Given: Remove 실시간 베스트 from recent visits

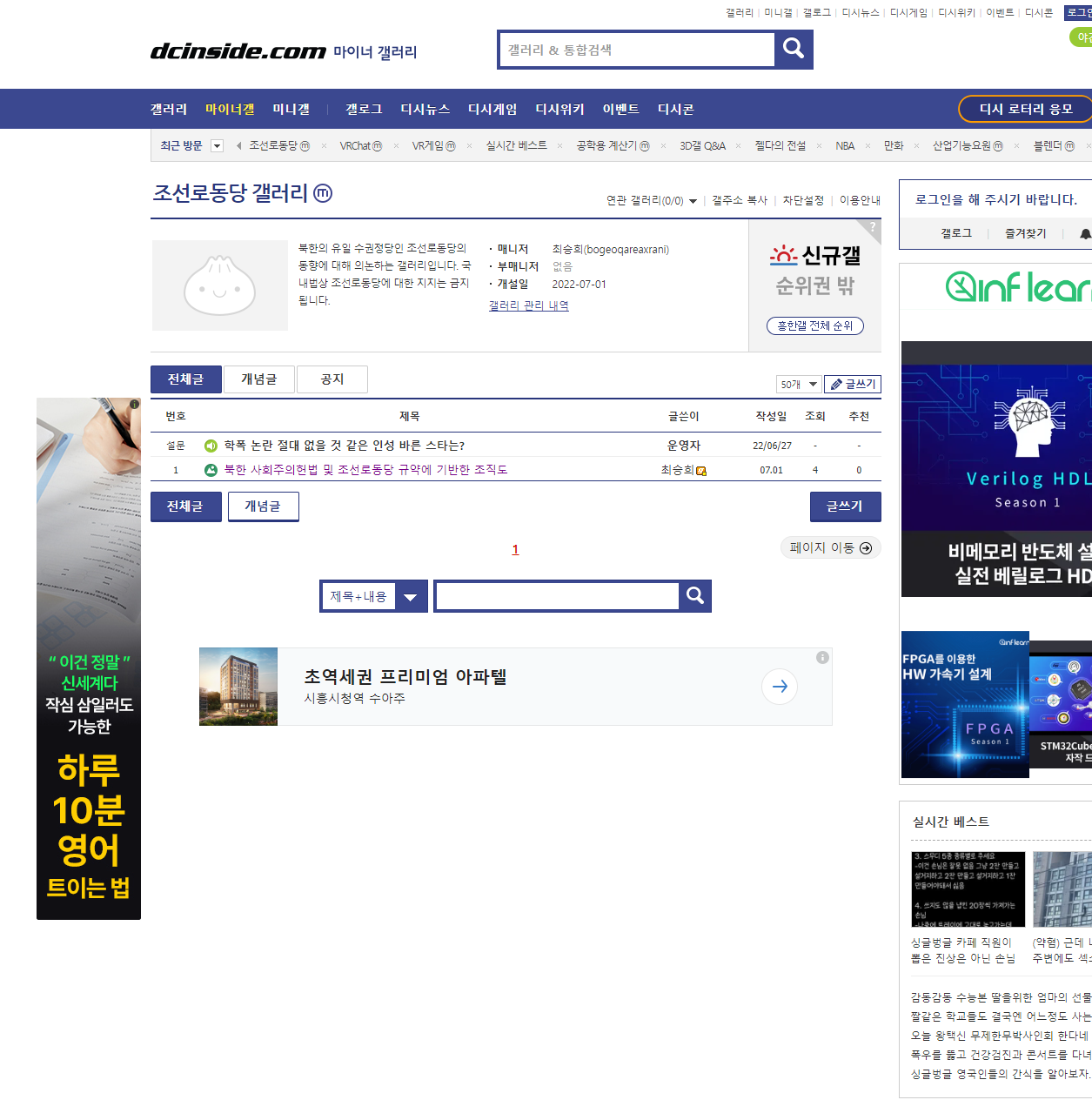Looking at the screenshot, I should pyautogui.click(x=559, y=145).
